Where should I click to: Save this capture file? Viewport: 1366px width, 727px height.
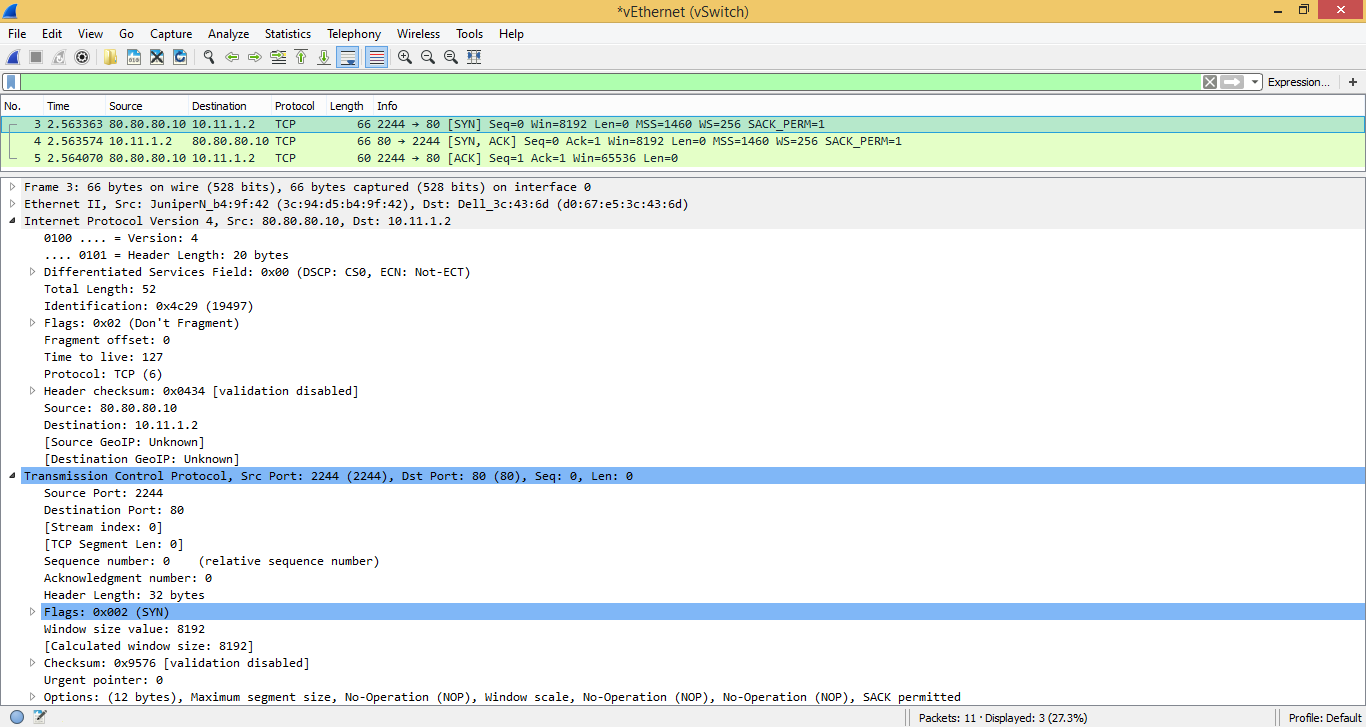coord(134,57)
